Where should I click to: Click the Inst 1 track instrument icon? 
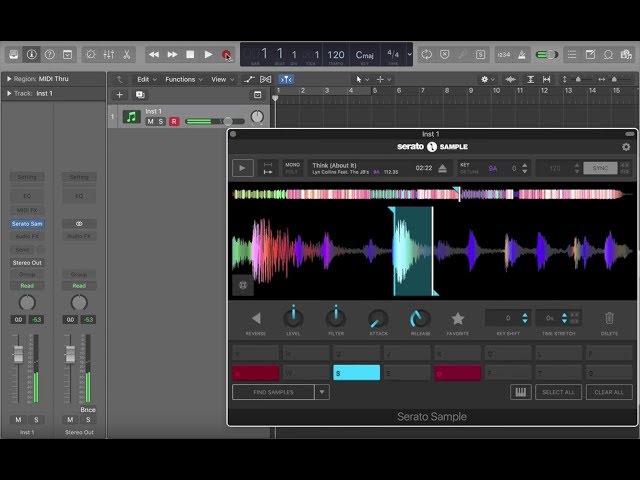[x=131, y=117]
